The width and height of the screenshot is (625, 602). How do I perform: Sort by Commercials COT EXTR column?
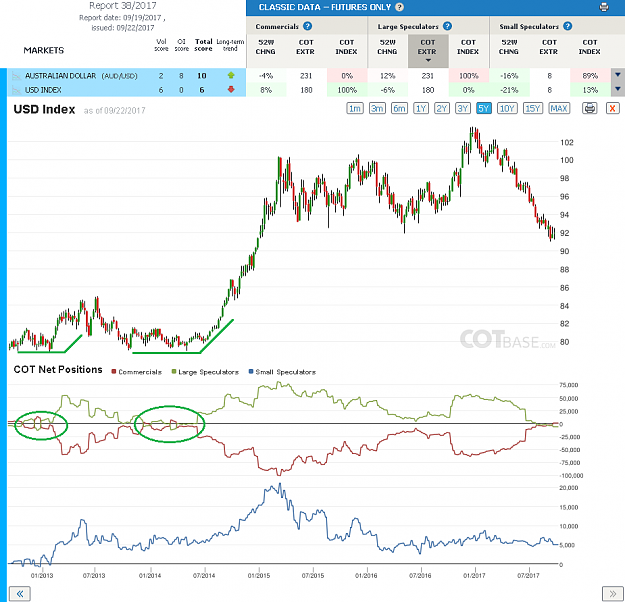[305, 47]
